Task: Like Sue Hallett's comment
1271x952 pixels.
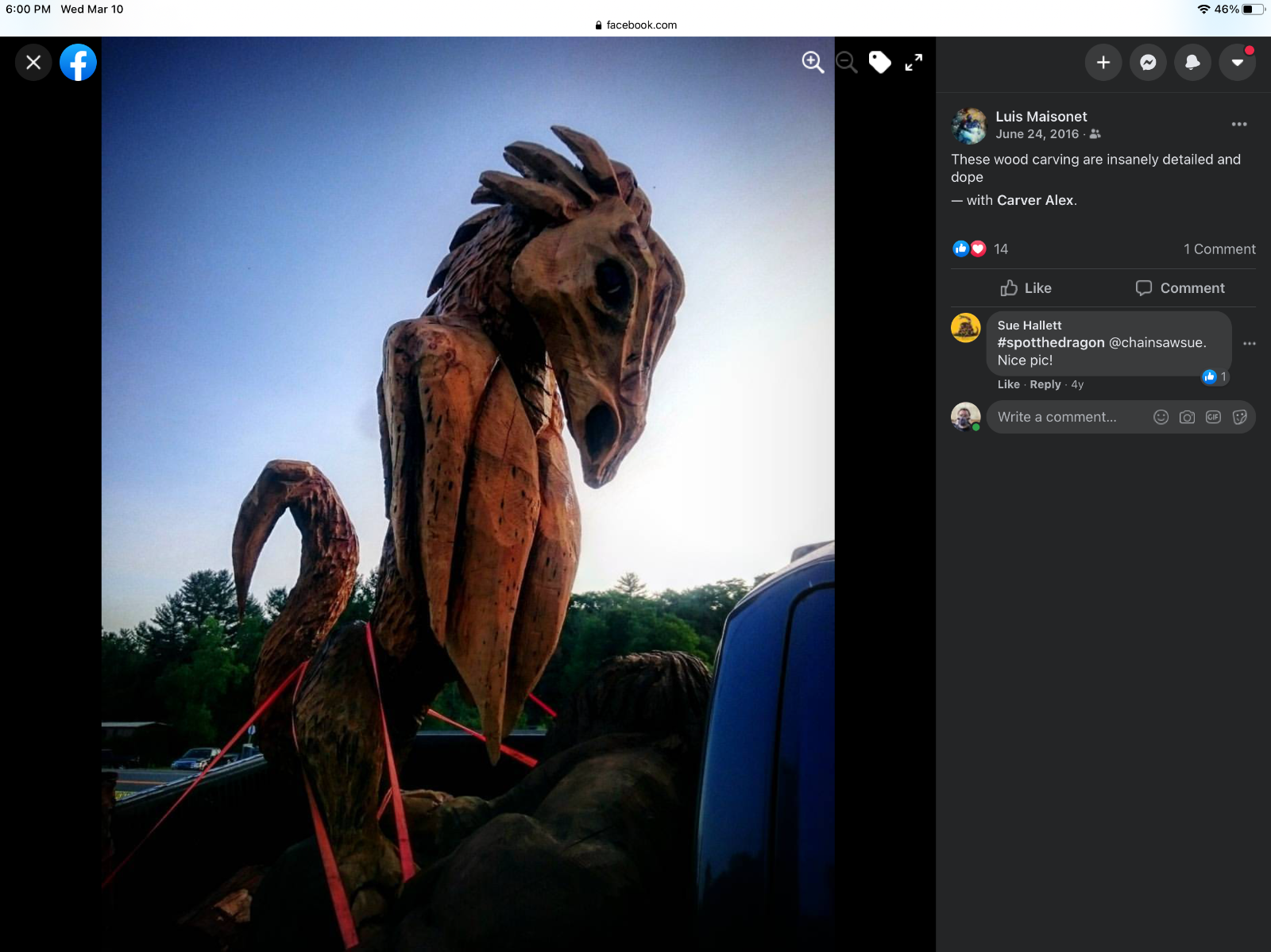Action: coord(1008,384)
